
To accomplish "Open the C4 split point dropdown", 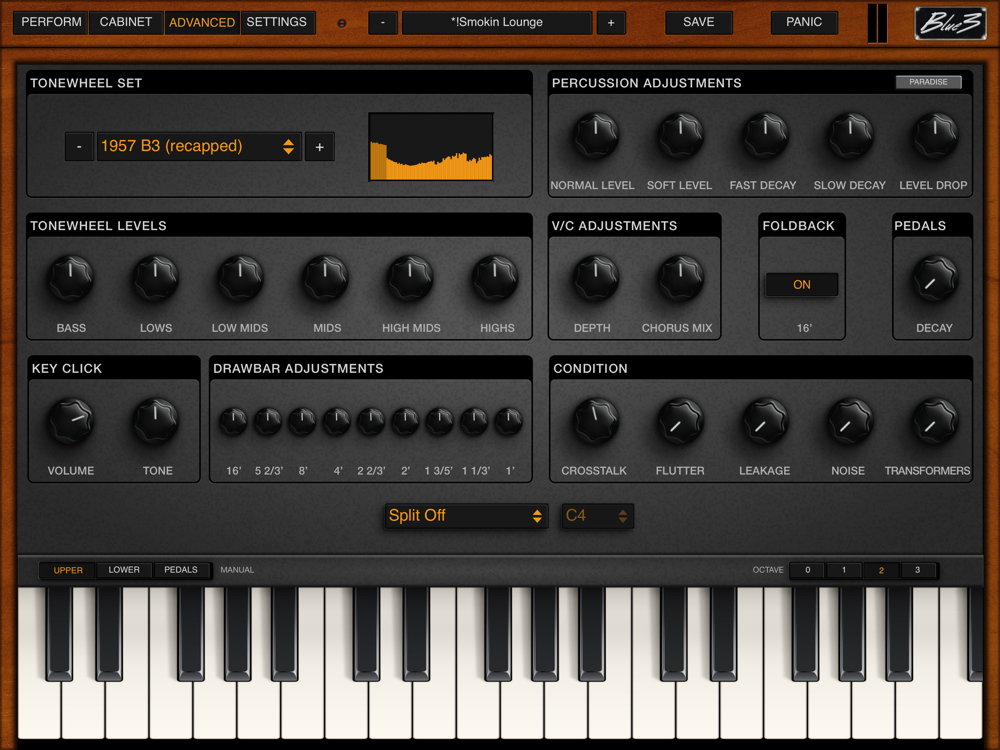I will tap(597, 516).
